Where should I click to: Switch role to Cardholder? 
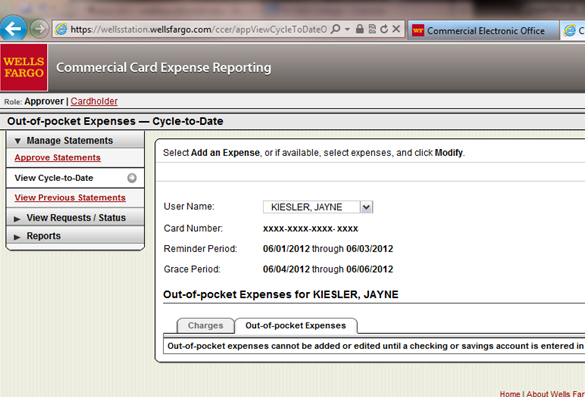94,101
